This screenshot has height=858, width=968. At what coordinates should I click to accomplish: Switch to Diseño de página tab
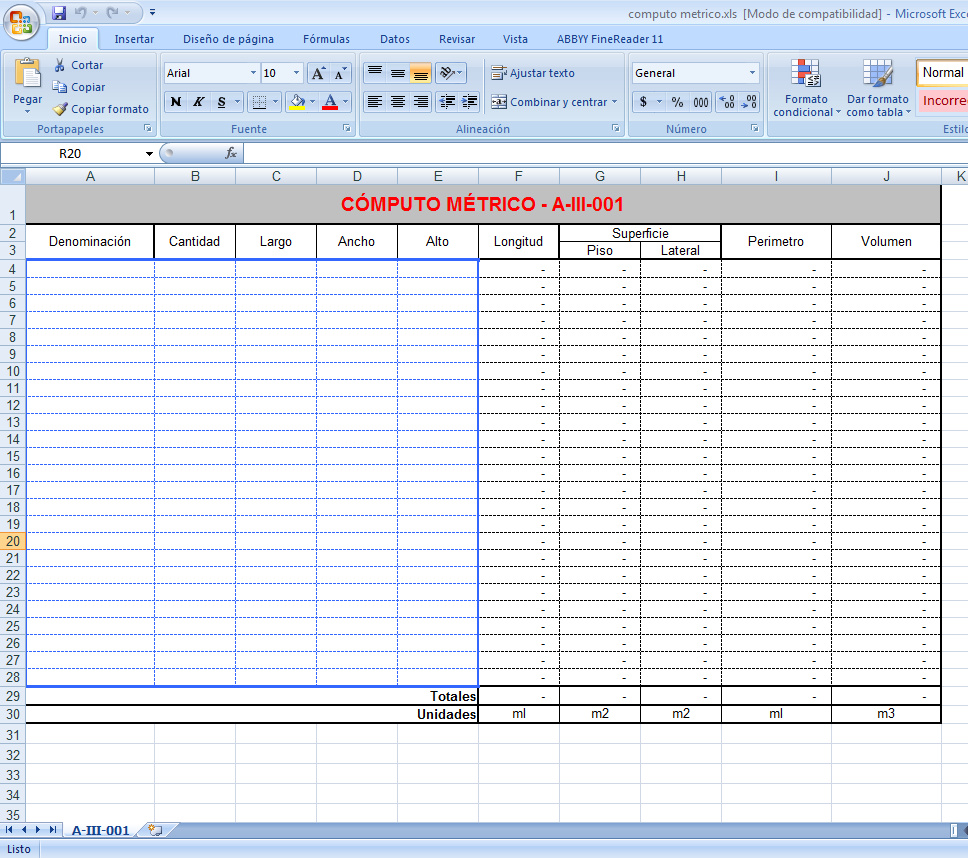(x=228, y=39)
